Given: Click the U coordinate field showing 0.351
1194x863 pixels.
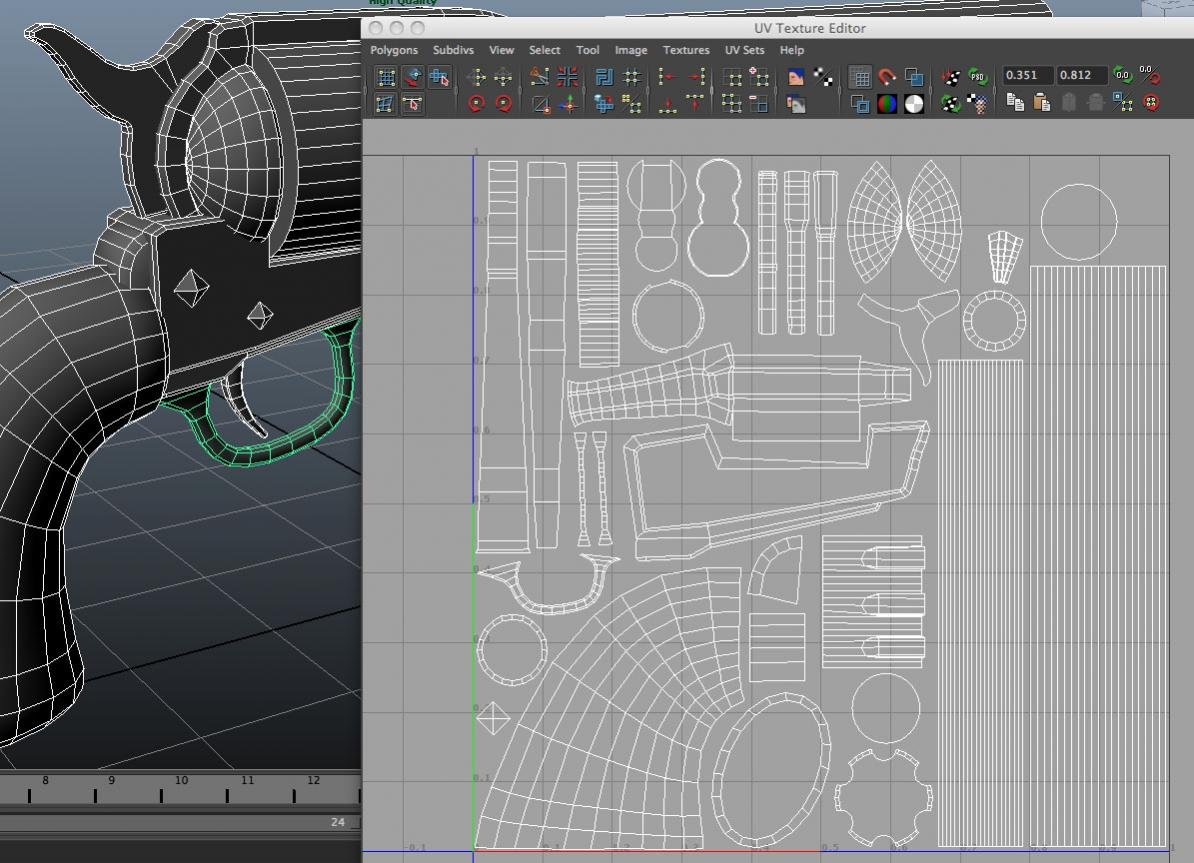Looking at the screenshot, I should tap(1030, 74).
